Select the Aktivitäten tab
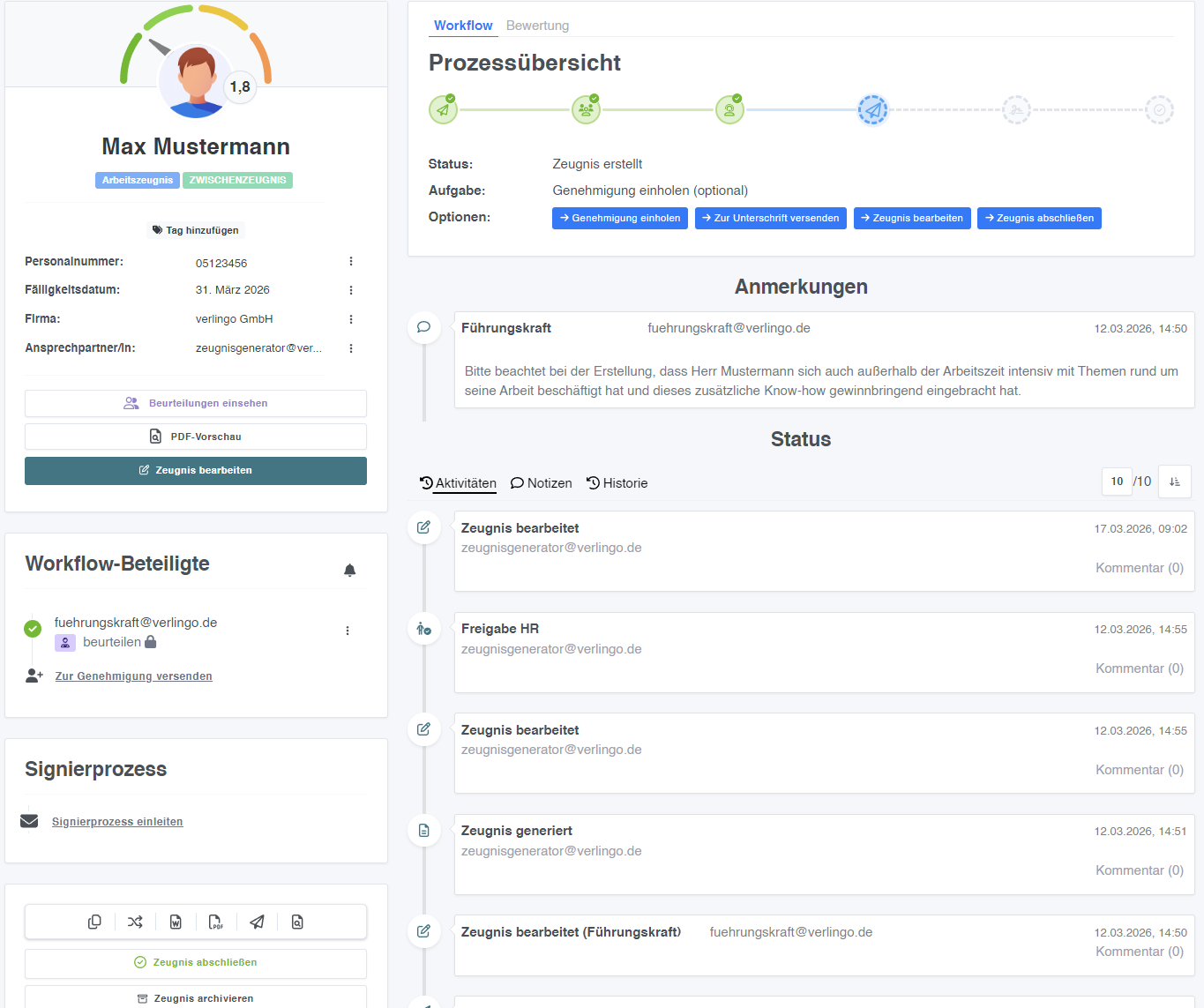Screen dimensions: 1204x1008 coord(459,483)
